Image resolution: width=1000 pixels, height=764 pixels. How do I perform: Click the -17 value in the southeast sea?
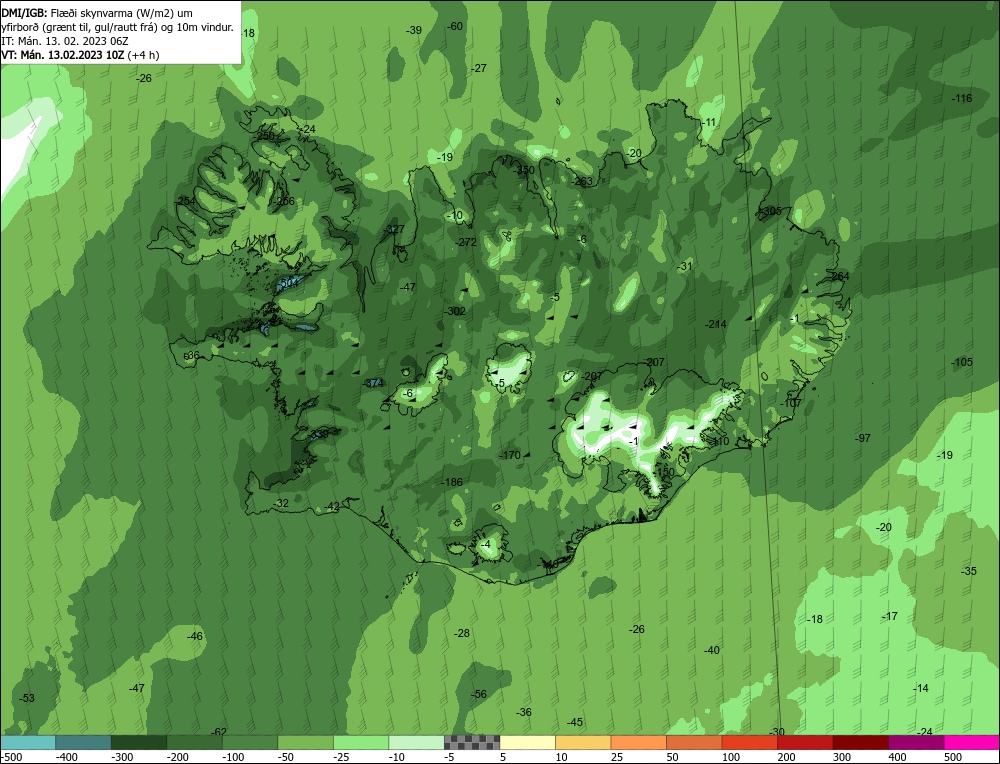pyautogui.click(x=890, y=617)
